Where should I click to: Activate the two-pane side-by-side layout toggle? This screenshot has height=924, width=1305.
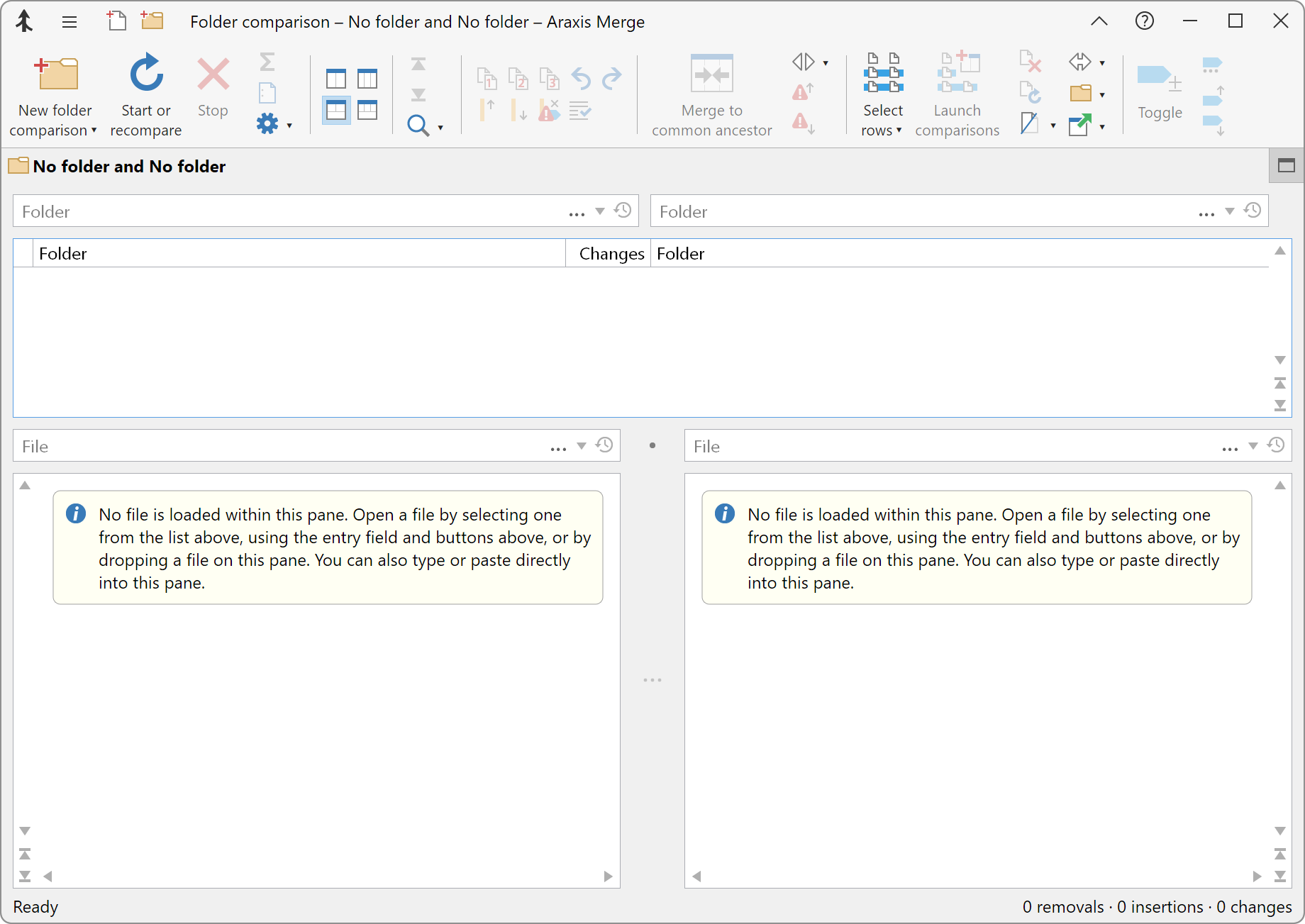click(335, 79)
